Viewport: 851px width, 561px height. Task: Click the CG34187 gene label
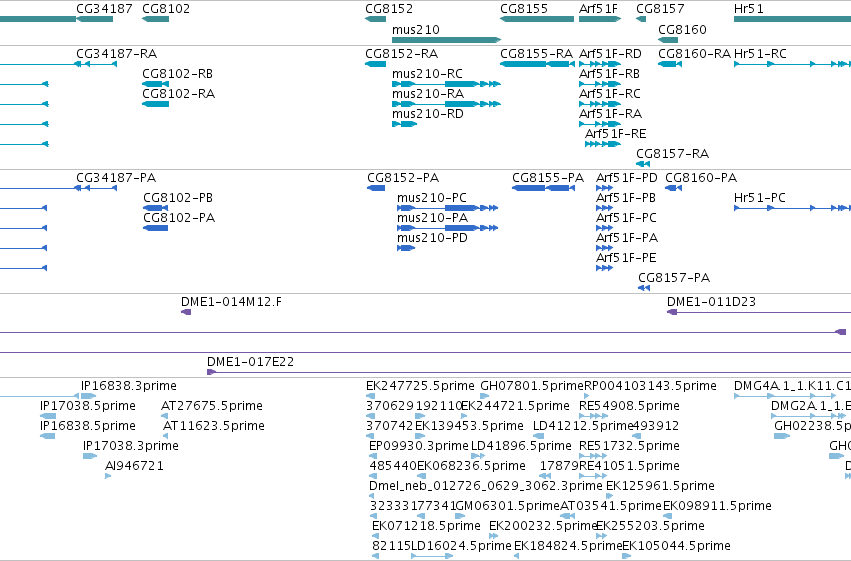104,9
